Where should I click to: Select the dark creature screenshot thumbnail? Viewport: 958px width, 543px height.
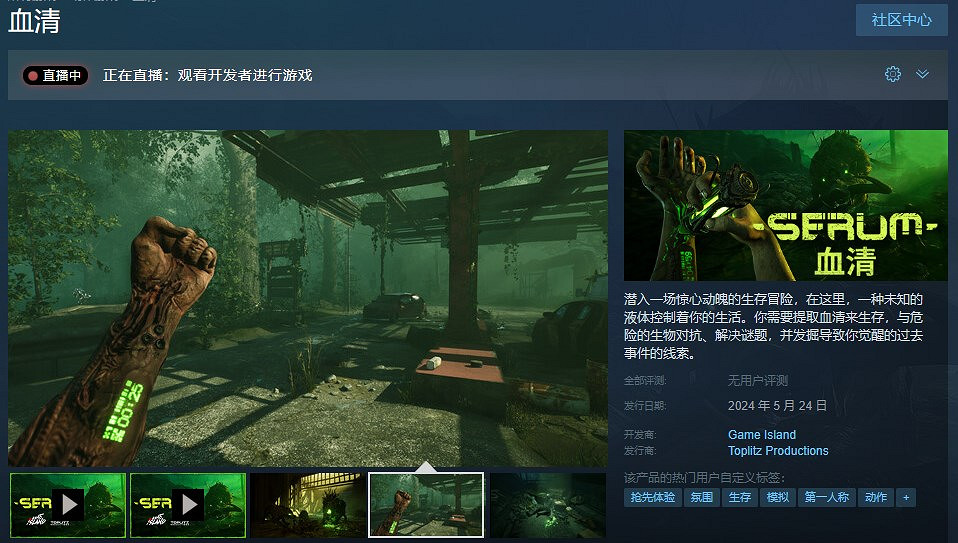point(307,505)
